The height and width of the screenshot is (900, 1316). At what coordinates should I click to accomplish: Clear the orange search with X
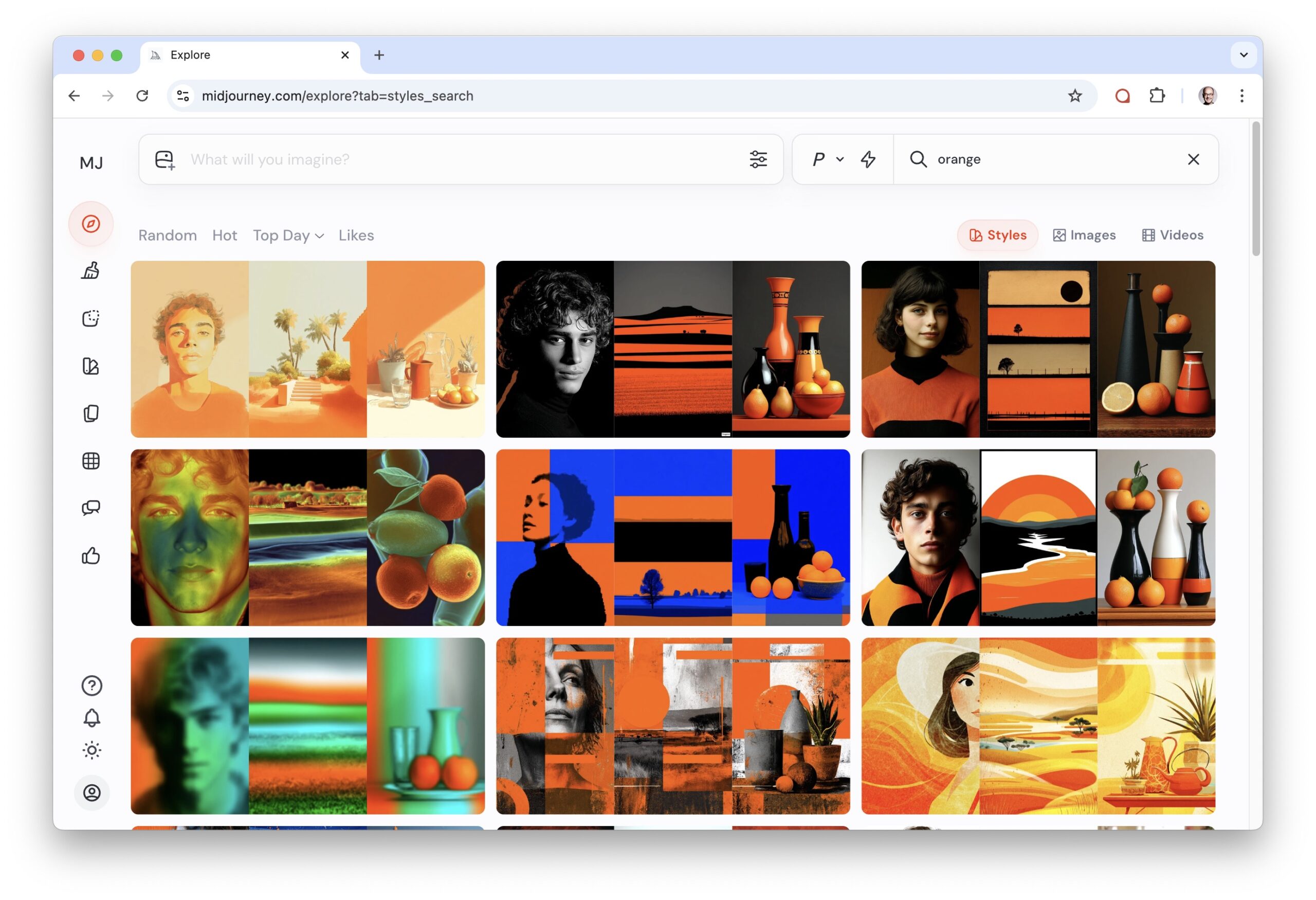1193,159
